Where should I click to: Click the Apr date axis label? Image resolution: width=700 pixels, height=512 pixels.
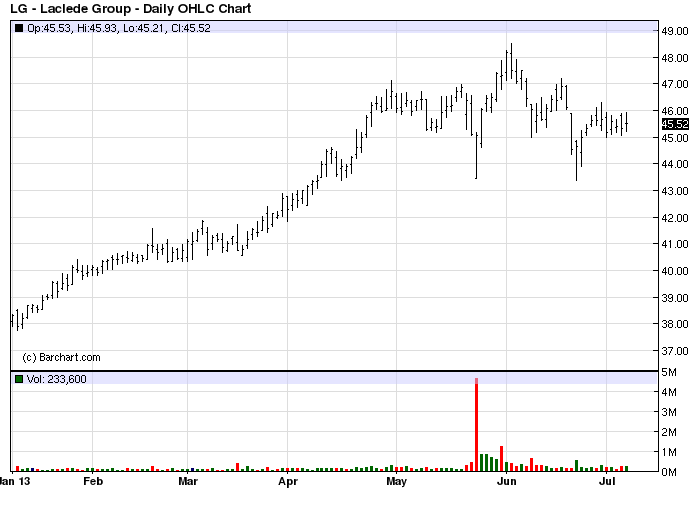(x=288, y=481)
